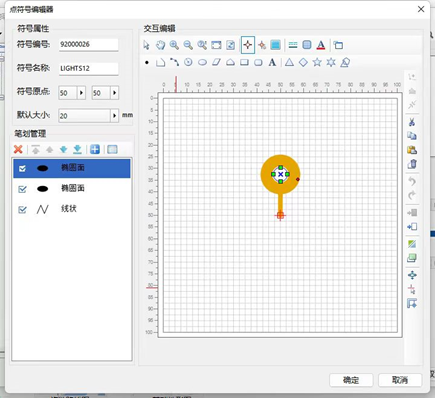Uncheck the second 椭圆面 stroke checkbox
435x398 pixels.
22,189
